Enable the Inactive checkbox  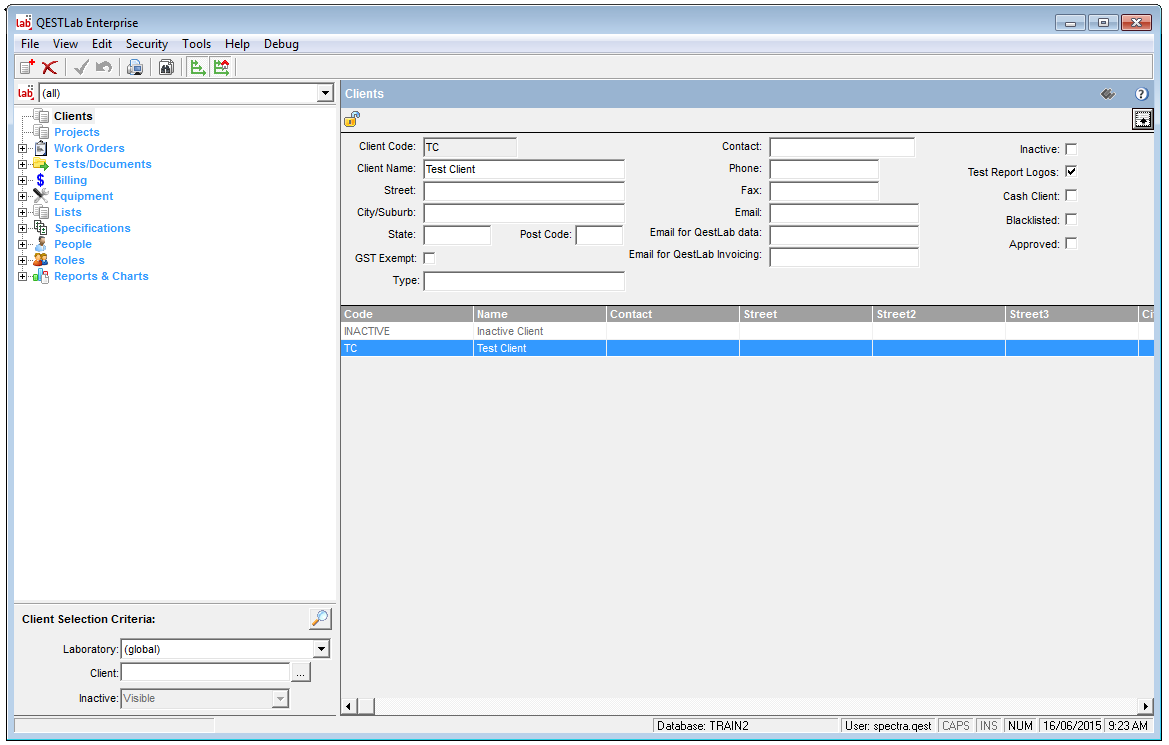(x=1071, y=149)
